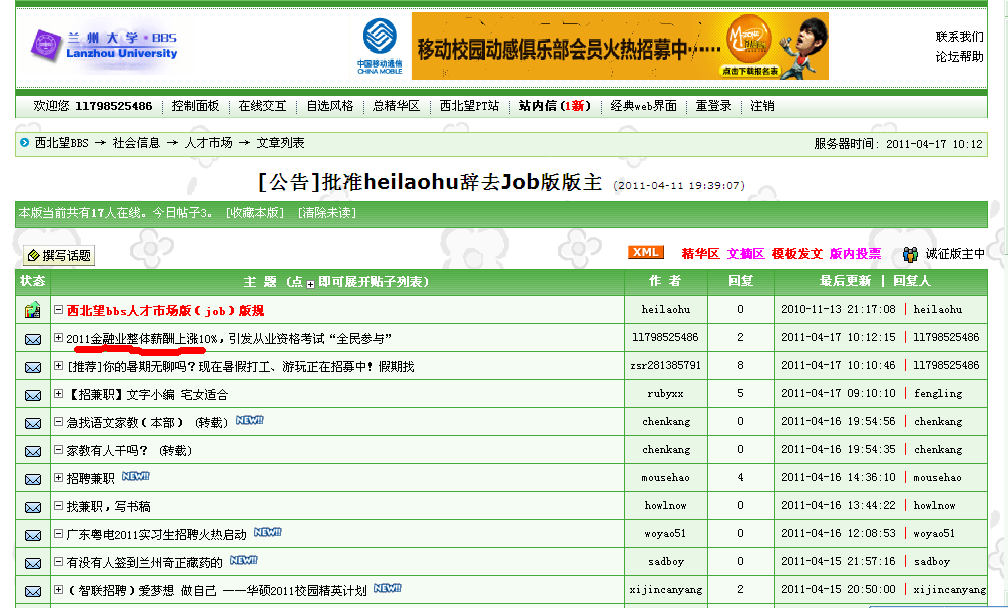The height and width of the screenshot is (608, 1008).
Task: Click the 移动校园动感俱乐部 banner ad
Action: pyautogui.click(x=620, y=46)
